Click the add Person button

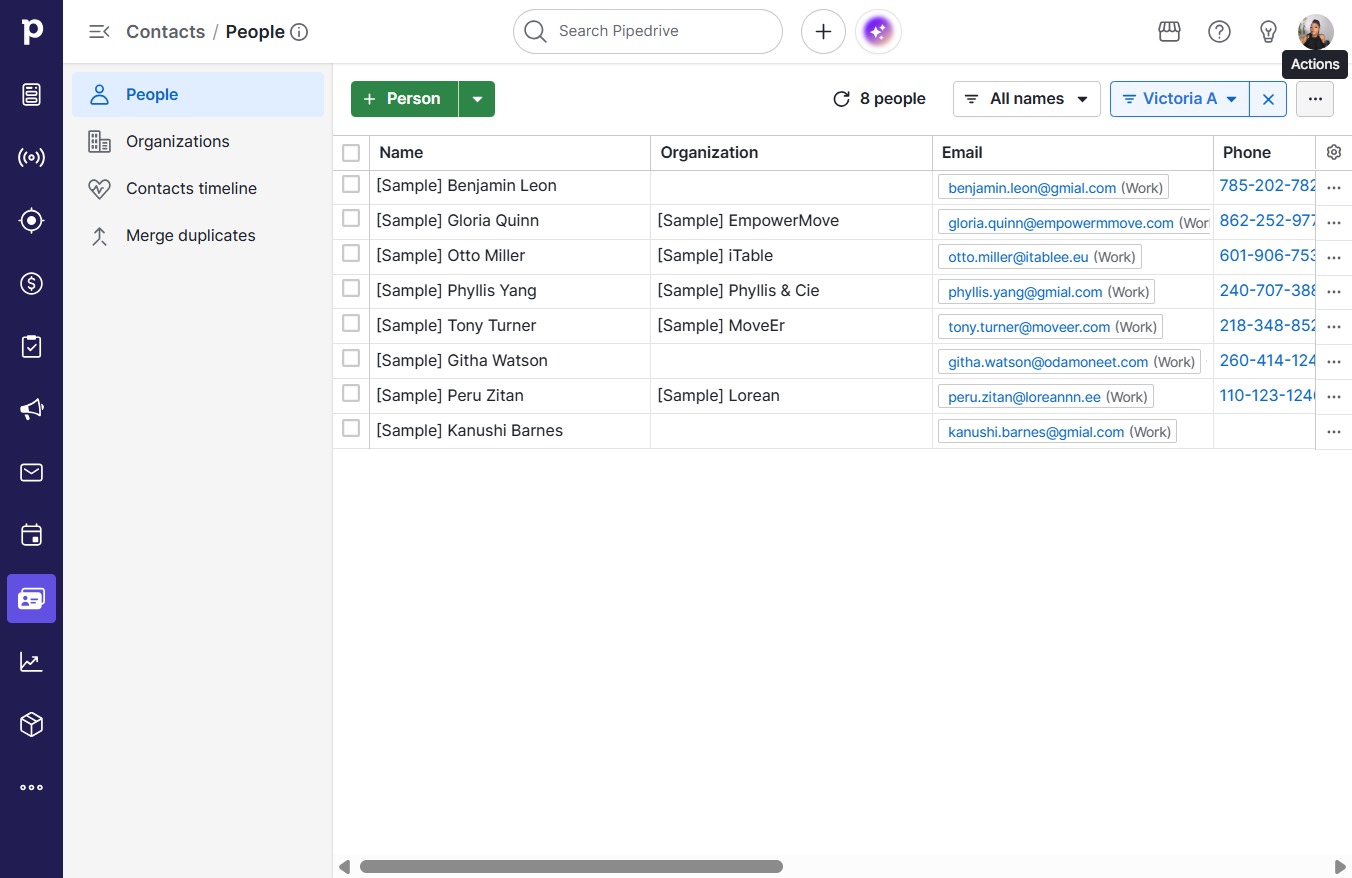tap(404, 99)
